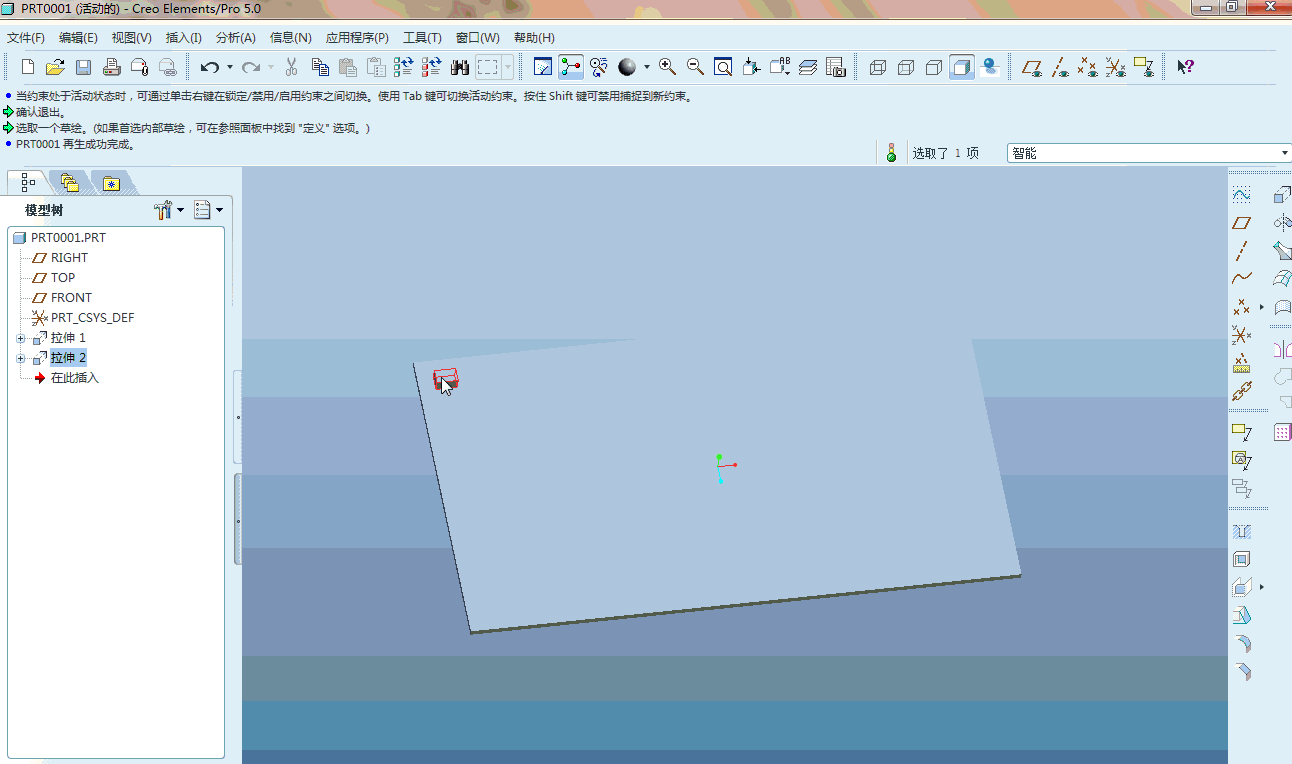The width and height of the screenshot is (1292, 764).
Task: Toggle datum axes visibility
Action: coord(1060,67)
